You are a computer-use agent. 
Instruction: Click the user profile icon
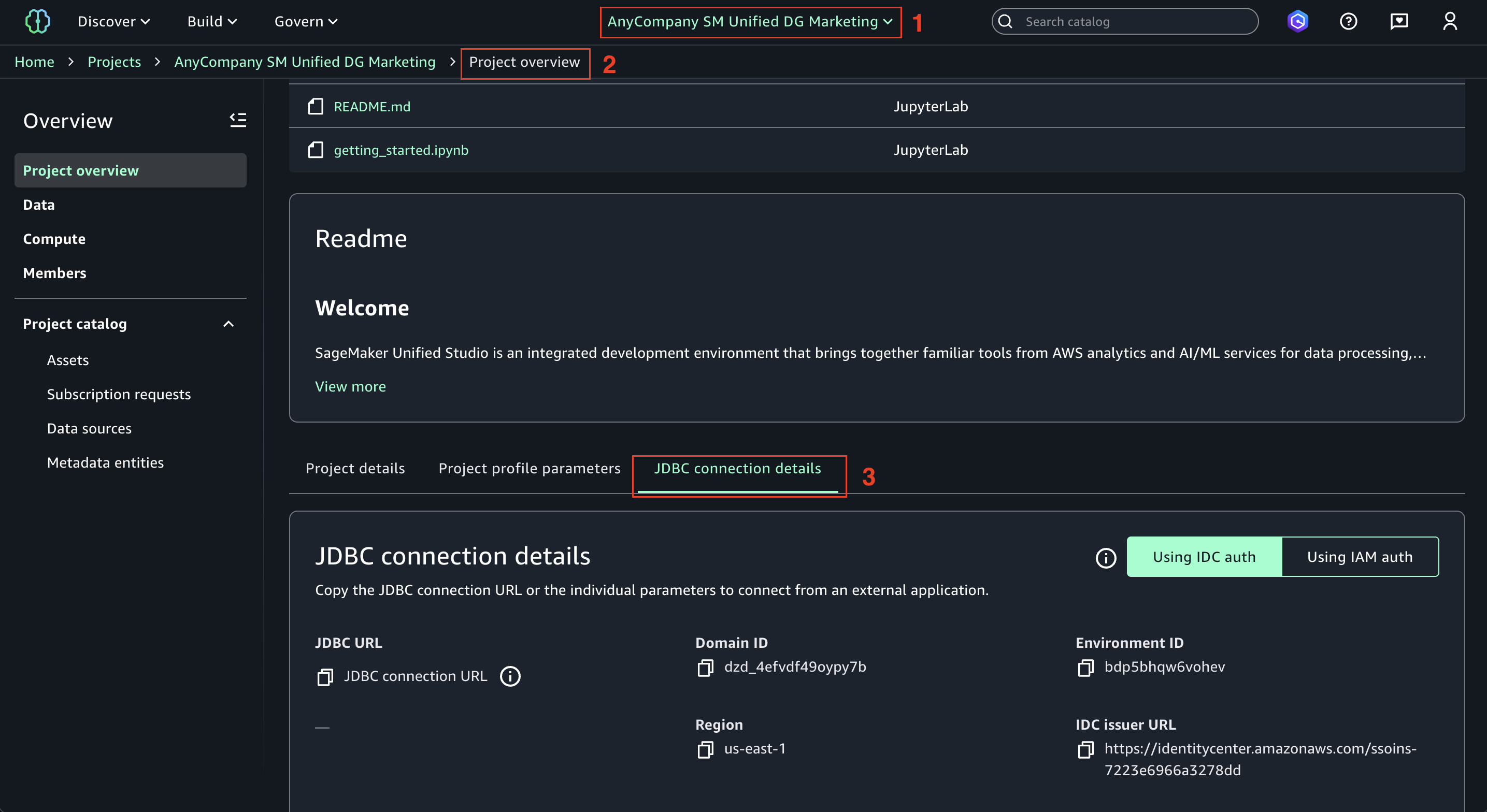(x=1450, y=21)
